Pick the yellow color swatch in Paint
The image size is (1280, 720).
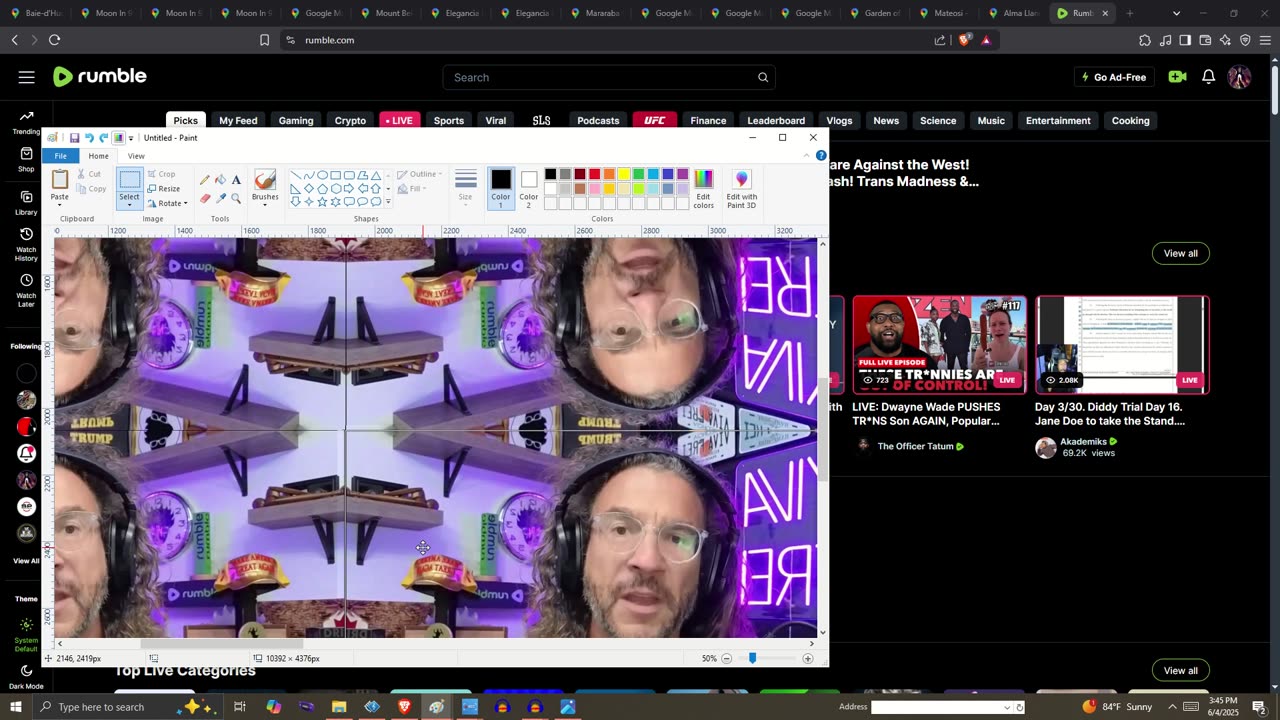tap(623, 174)
